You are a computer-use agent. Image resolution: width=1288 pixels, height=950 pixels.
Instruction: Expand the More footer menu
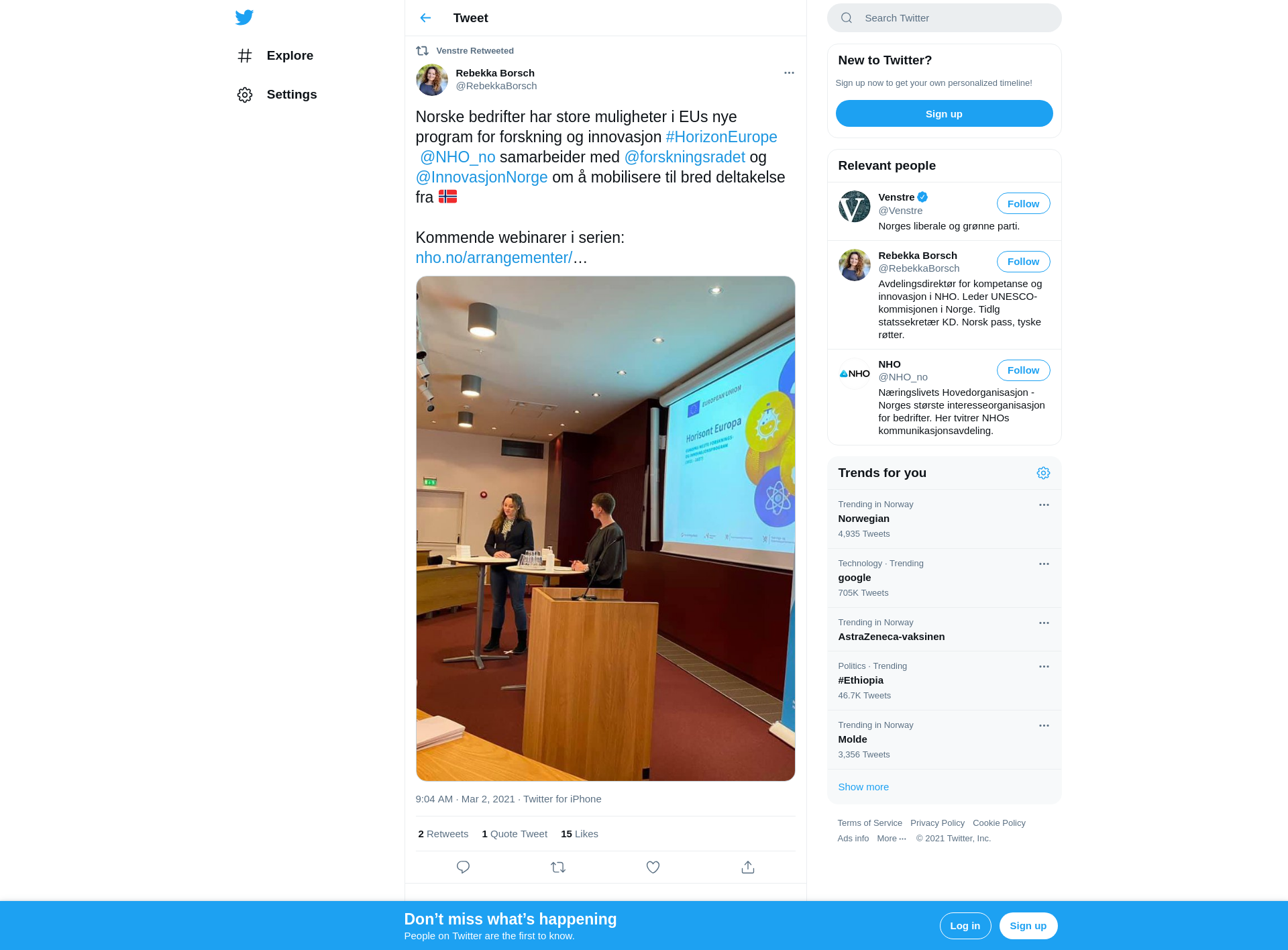(x=892, y=838)
